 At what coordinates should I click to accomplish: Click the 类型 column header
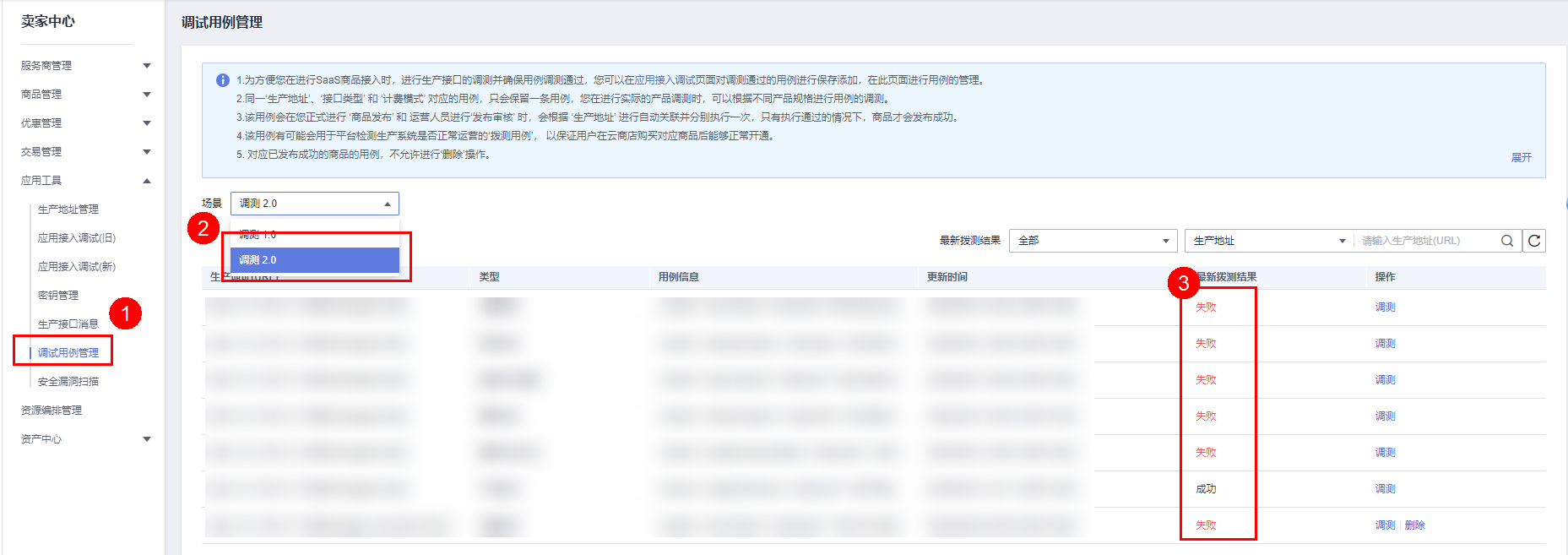[490, 277]
